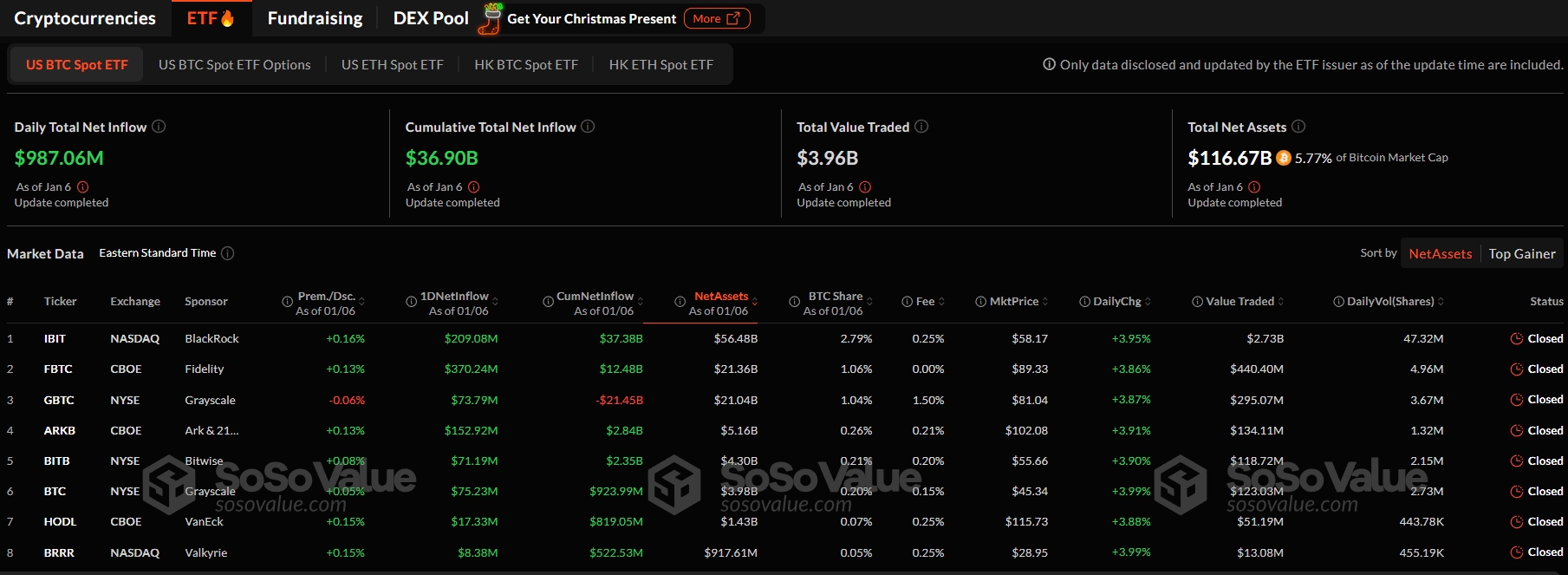
Task: Toggle sort arrows on CumNetInflow column
Action: tap(640, 302)
